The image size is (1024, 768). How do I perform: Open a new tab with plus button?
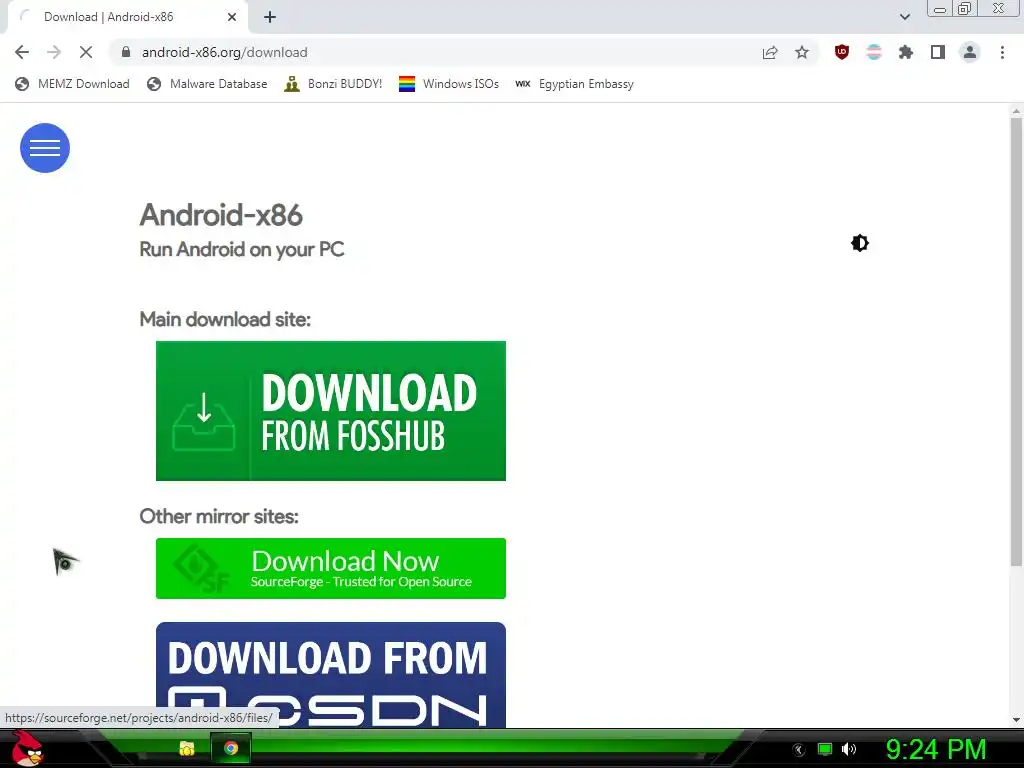pos(270,17)
